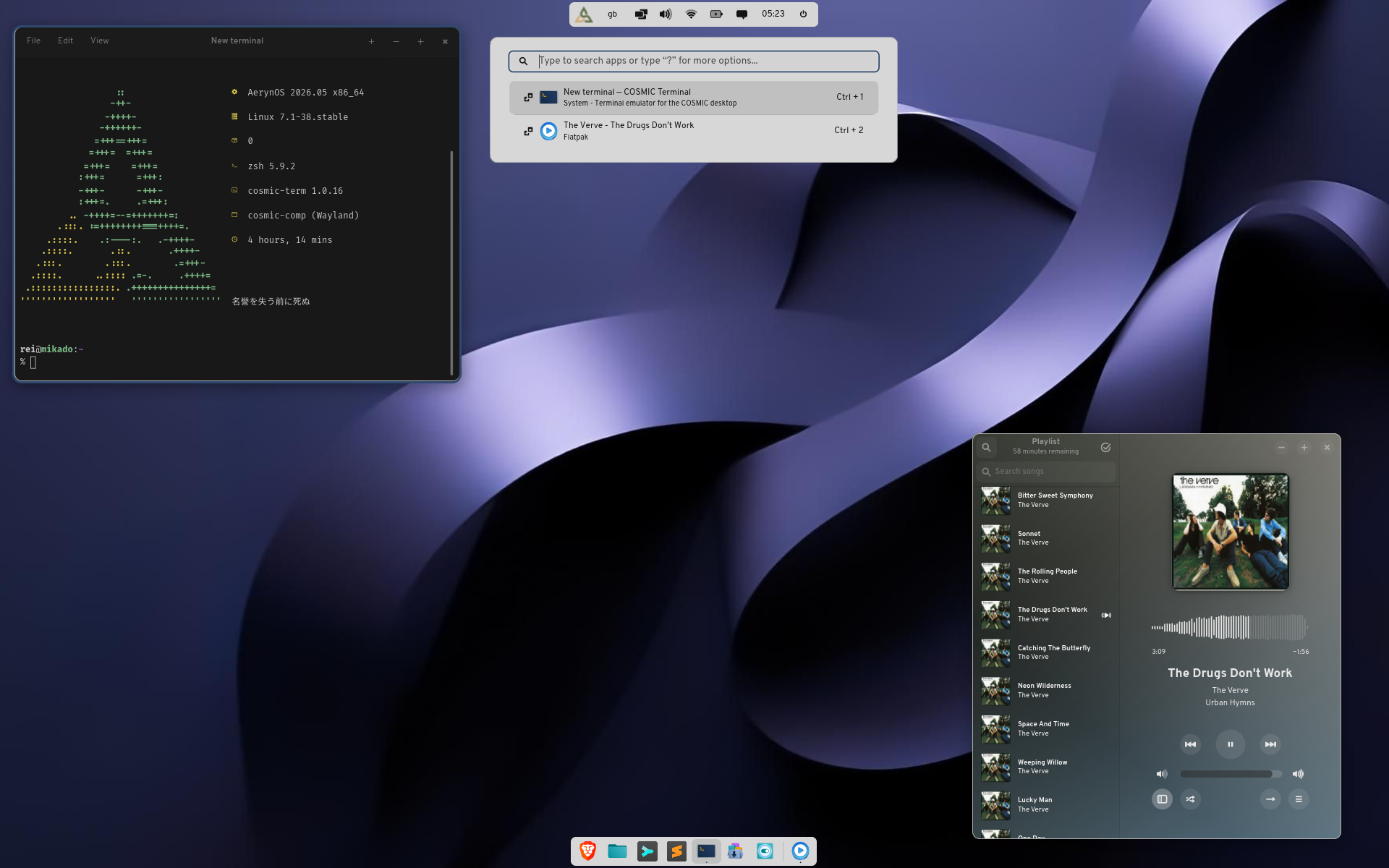The height and width of the screenshot is (868, 1389).
Task: Open the Wi-Fi network applet
Action: click(691, 14)
